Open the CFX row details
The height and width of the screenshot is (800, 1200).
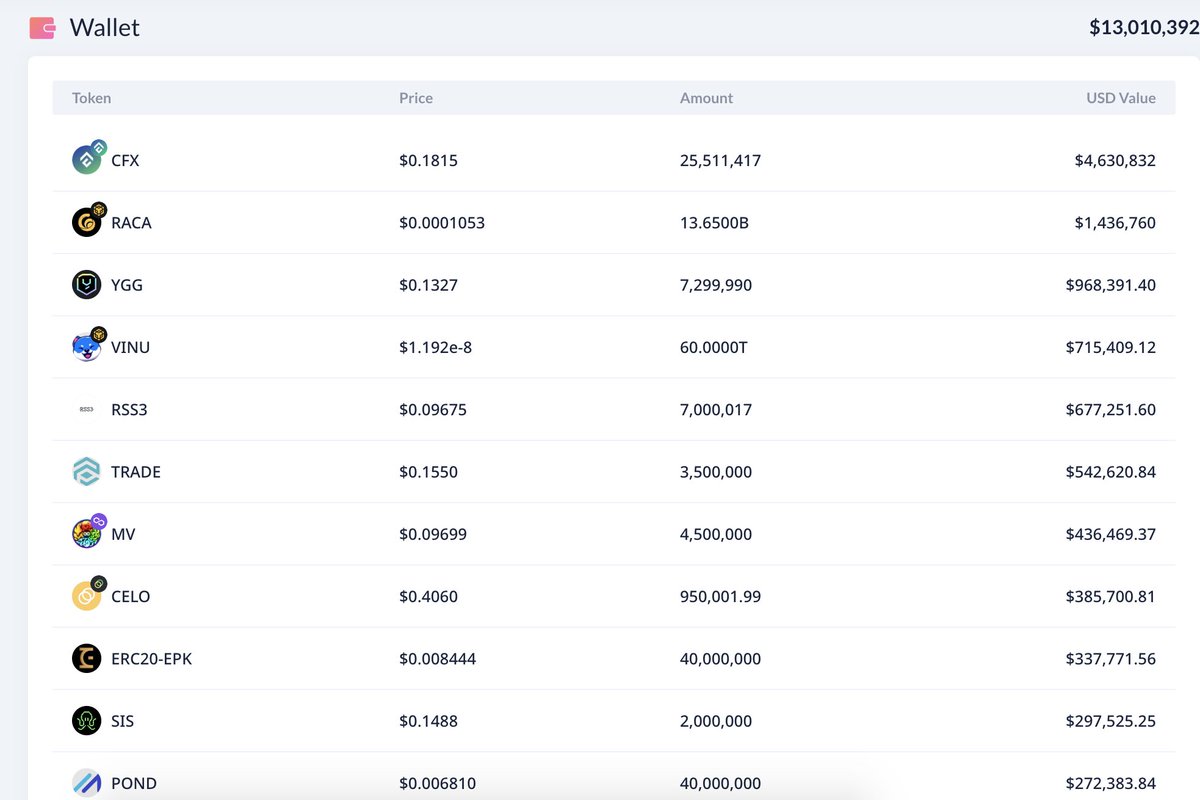600,159
